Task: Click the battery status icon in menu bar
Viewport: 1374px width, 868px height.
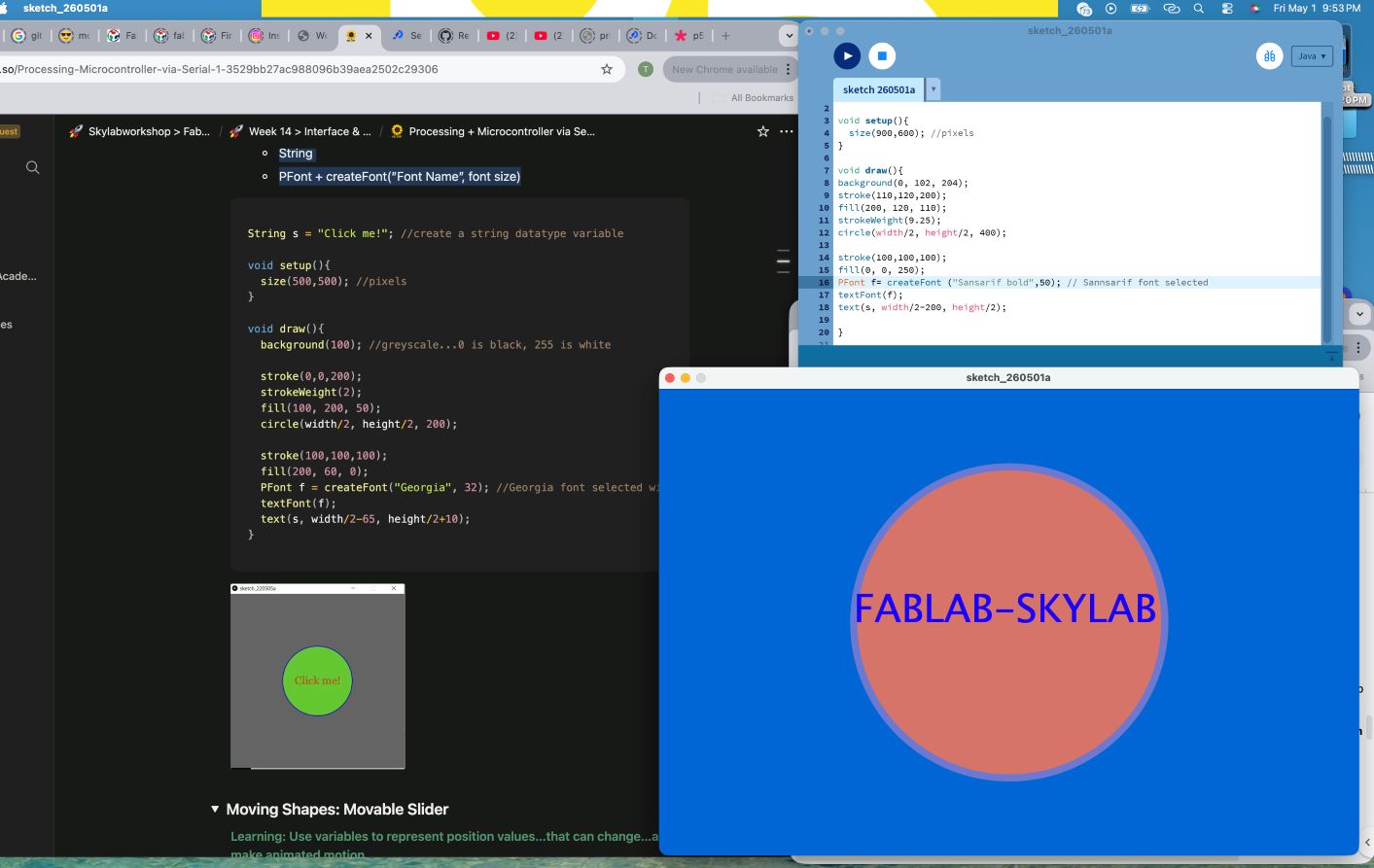Action: pyautogui.click(x=1141, y=8)
